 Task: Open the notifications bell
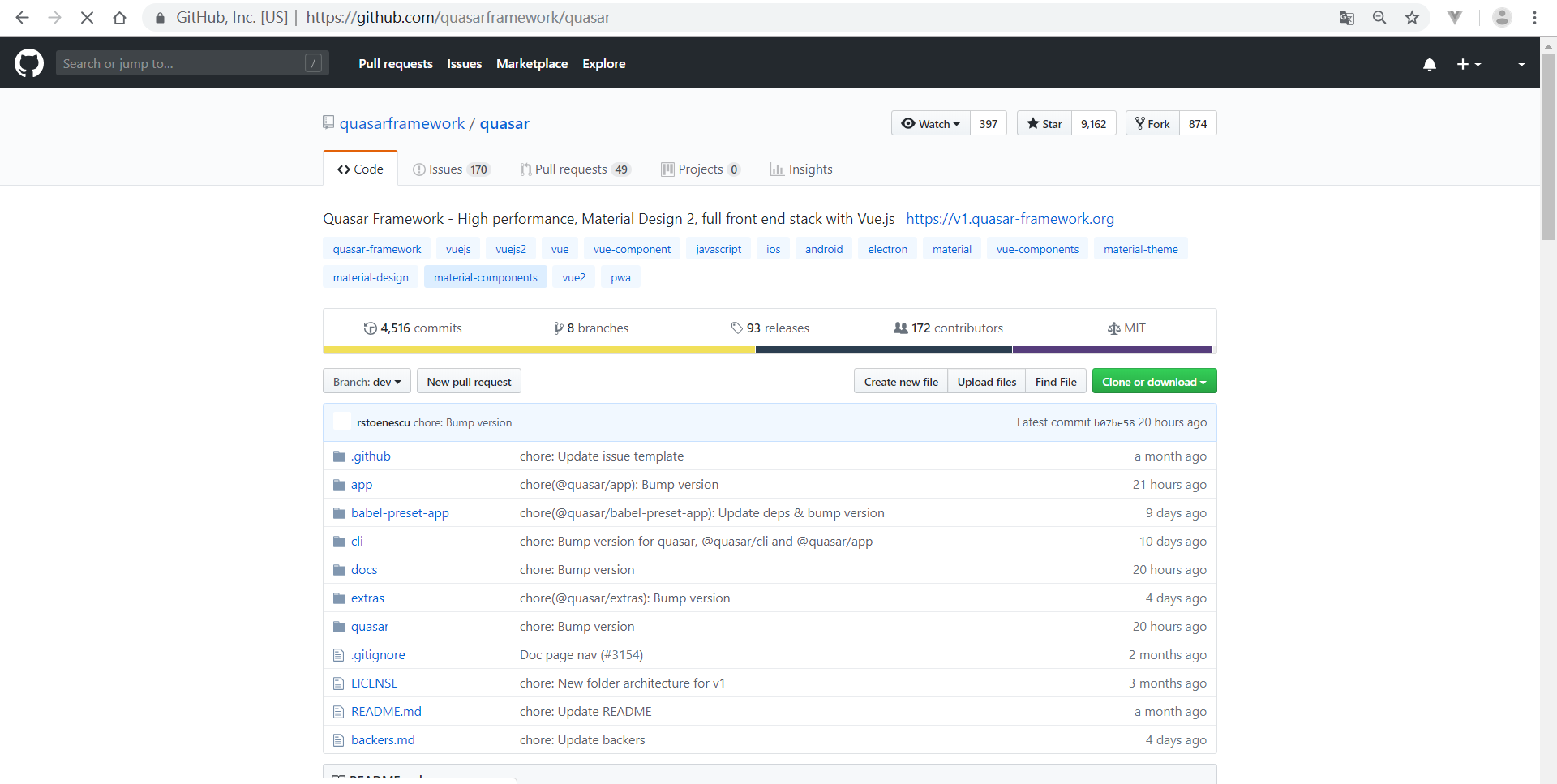pos(1430,64)
